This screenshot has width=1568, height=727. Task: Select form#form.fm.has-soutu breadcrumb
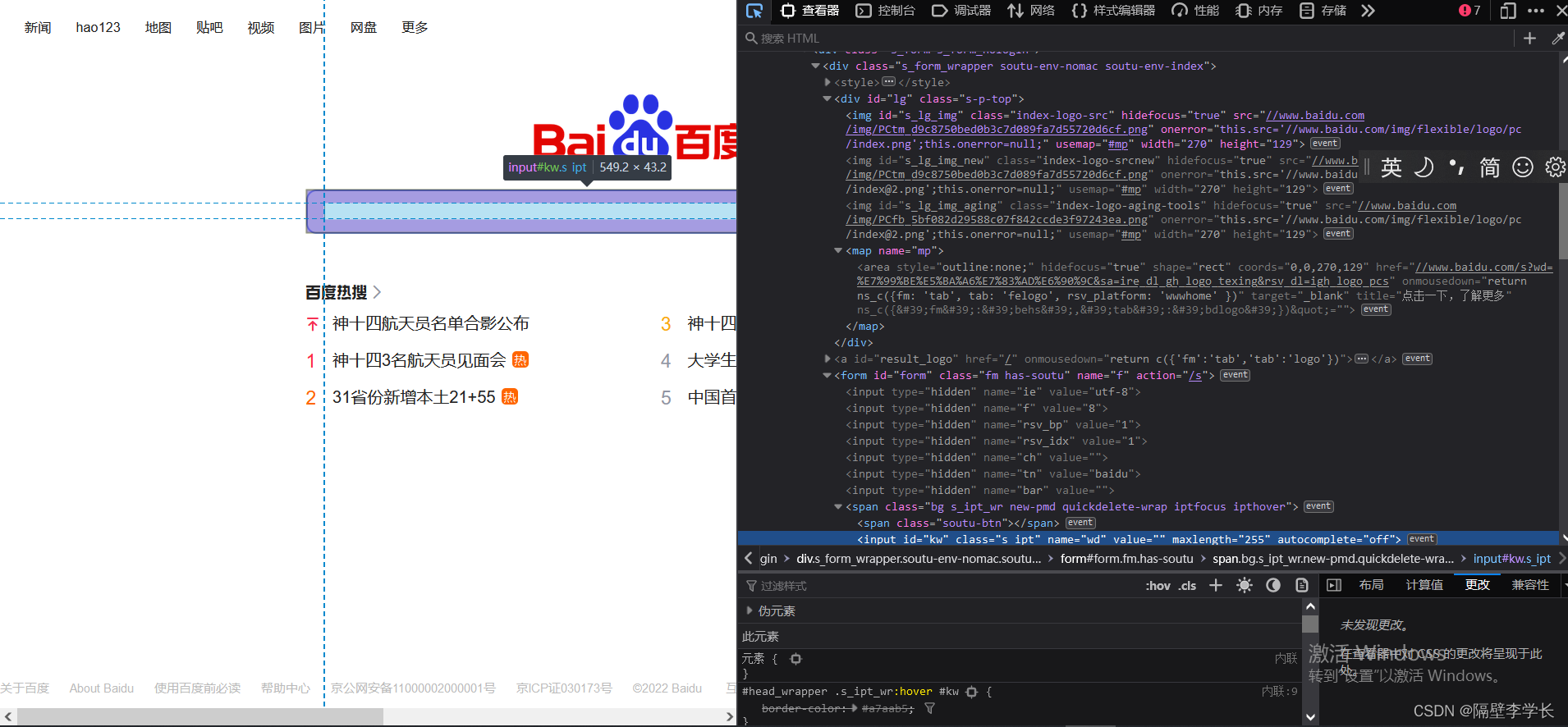[x=1126, y=558]
